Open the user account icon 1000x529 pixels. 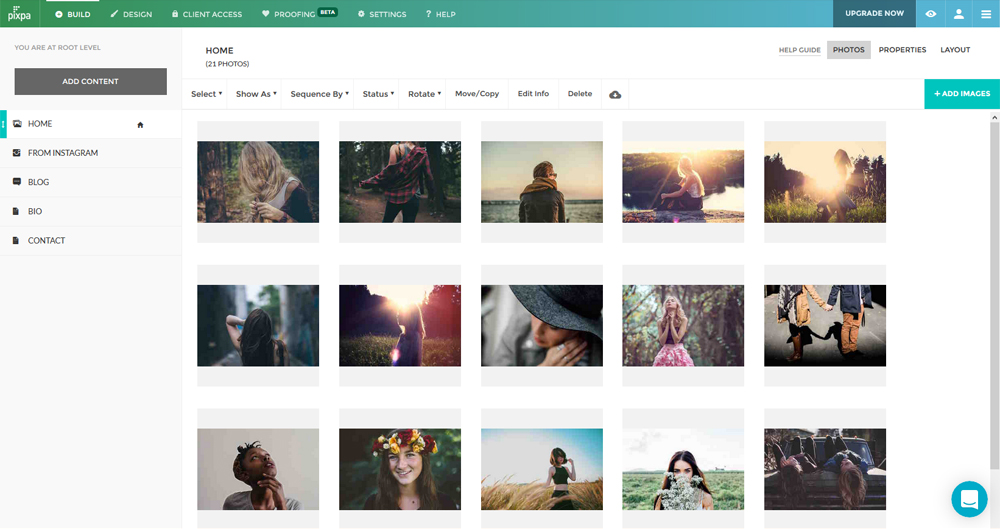pyautogui.click(x=959, y=13)
